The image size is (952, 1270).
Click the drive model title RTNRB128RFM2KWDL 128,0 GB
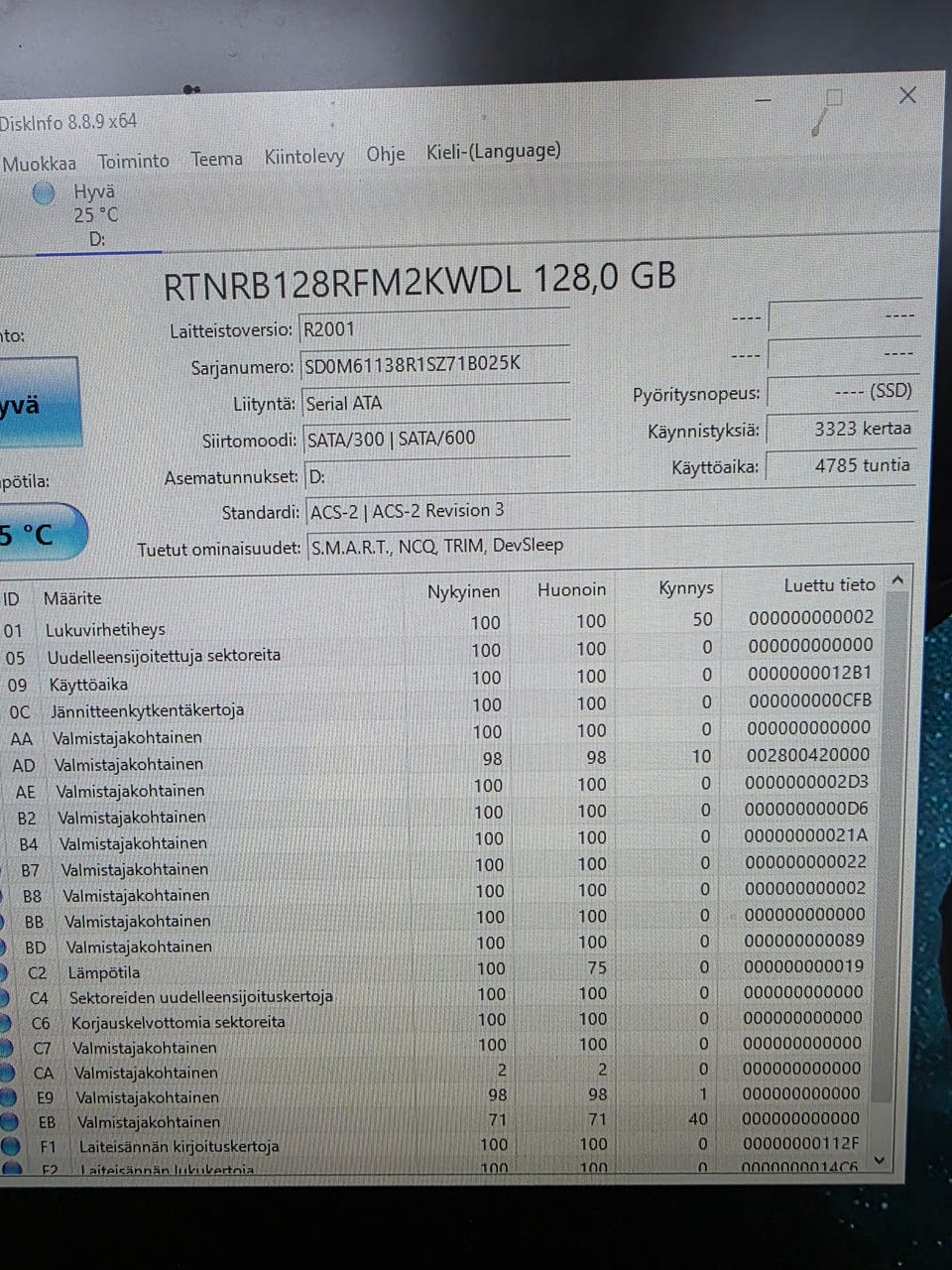pos(418,281)
